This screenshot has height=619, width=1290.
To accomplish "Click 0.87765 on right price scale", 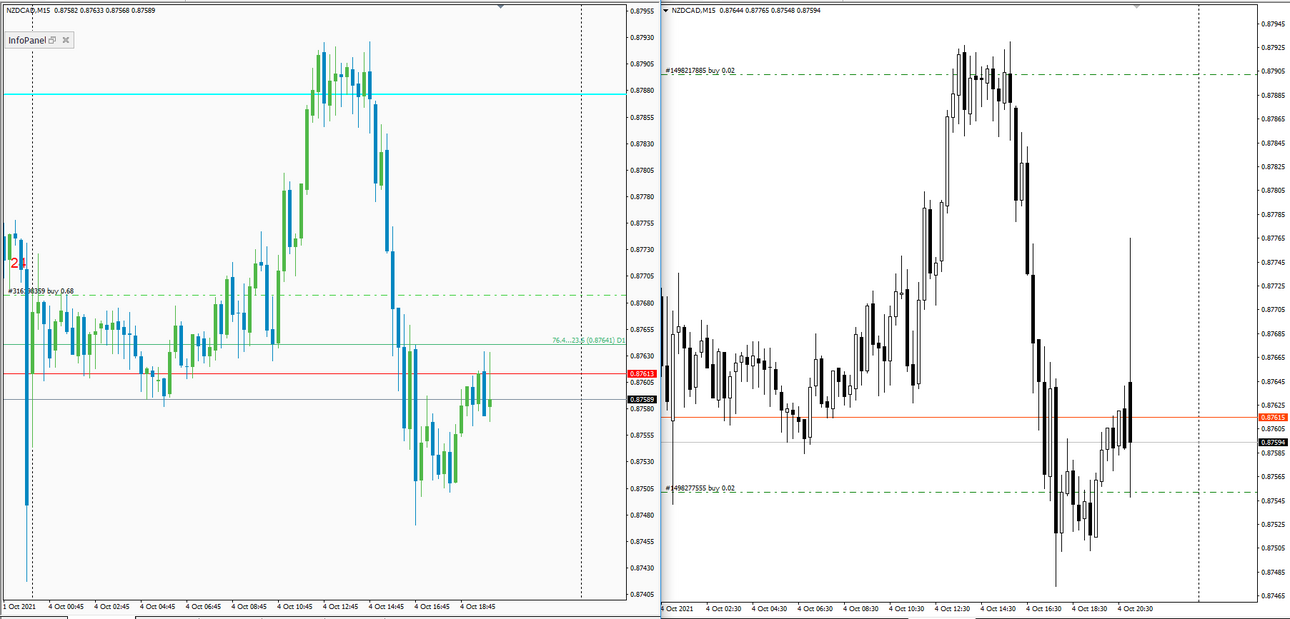I will tap(1274, 238).
